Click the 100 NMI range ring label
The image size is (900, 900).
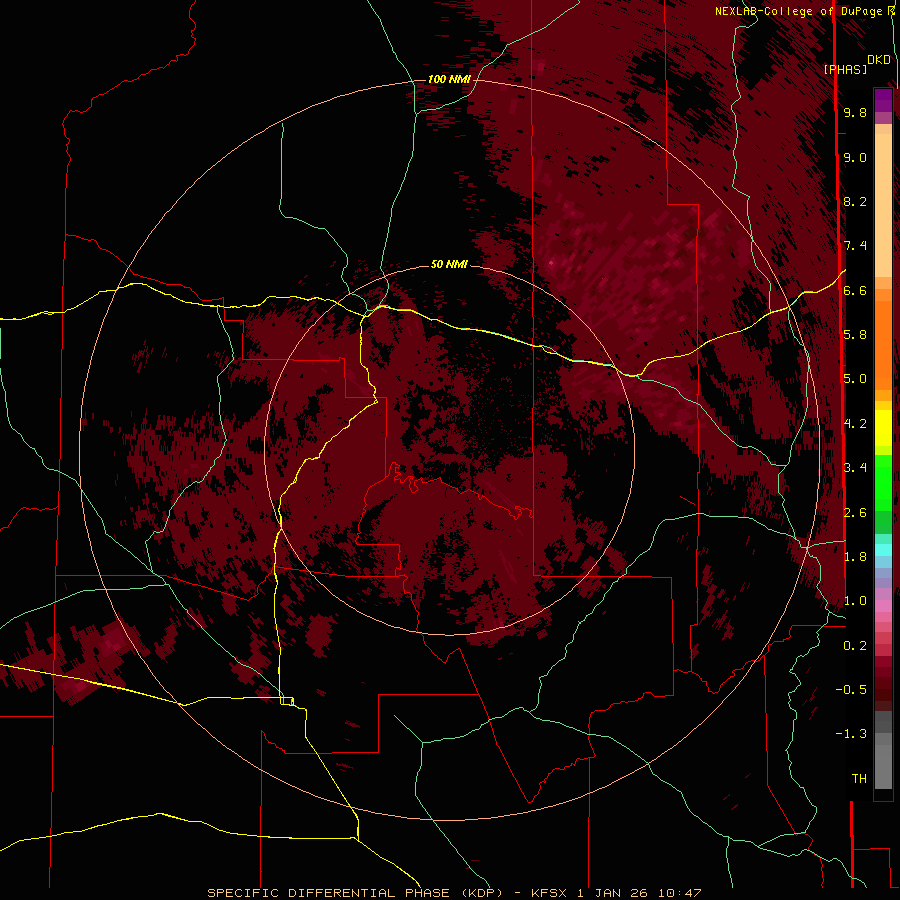tap(449, 79)
